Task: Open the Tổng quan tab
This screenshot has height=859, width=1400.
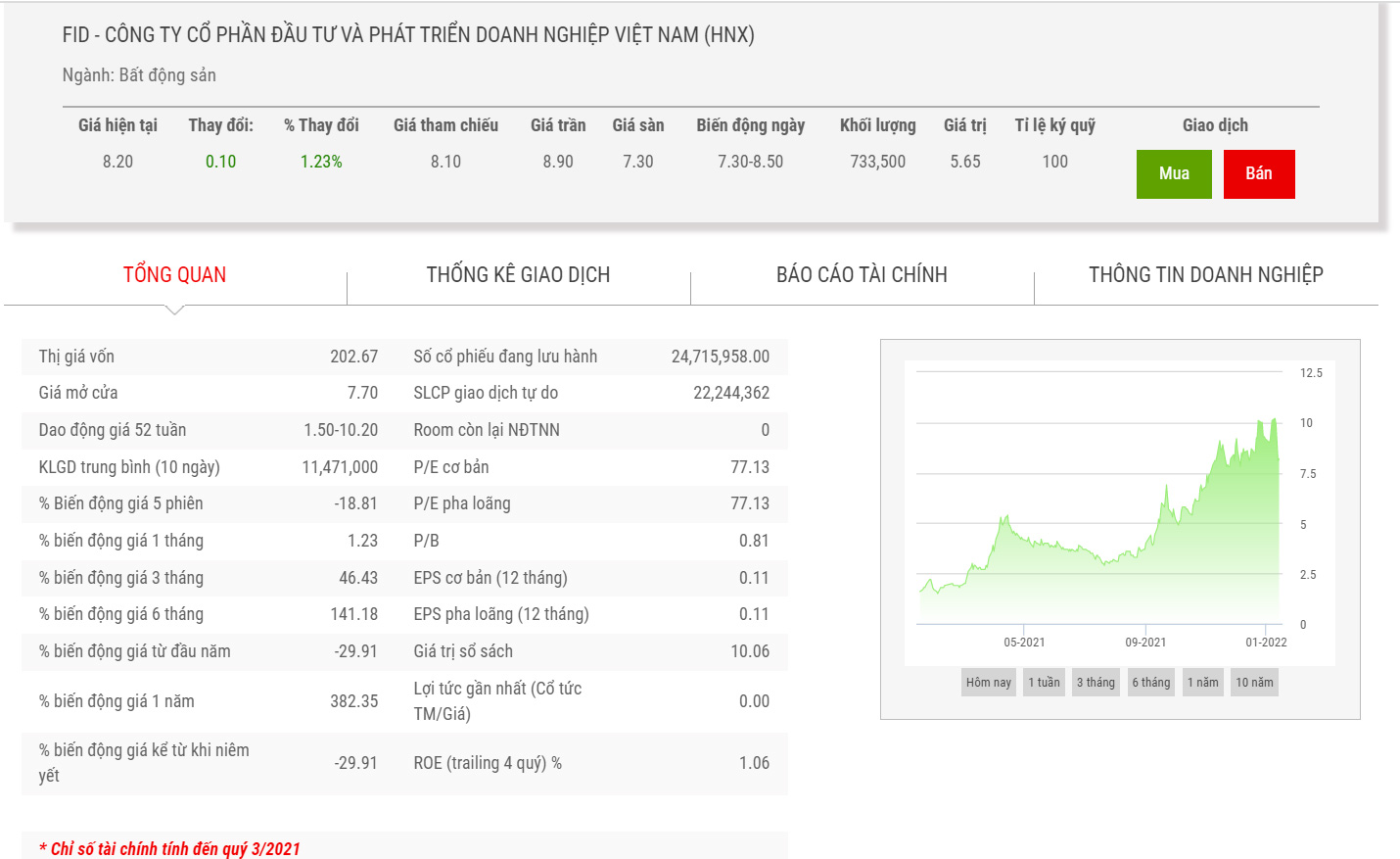Action: tap(174, 275)
